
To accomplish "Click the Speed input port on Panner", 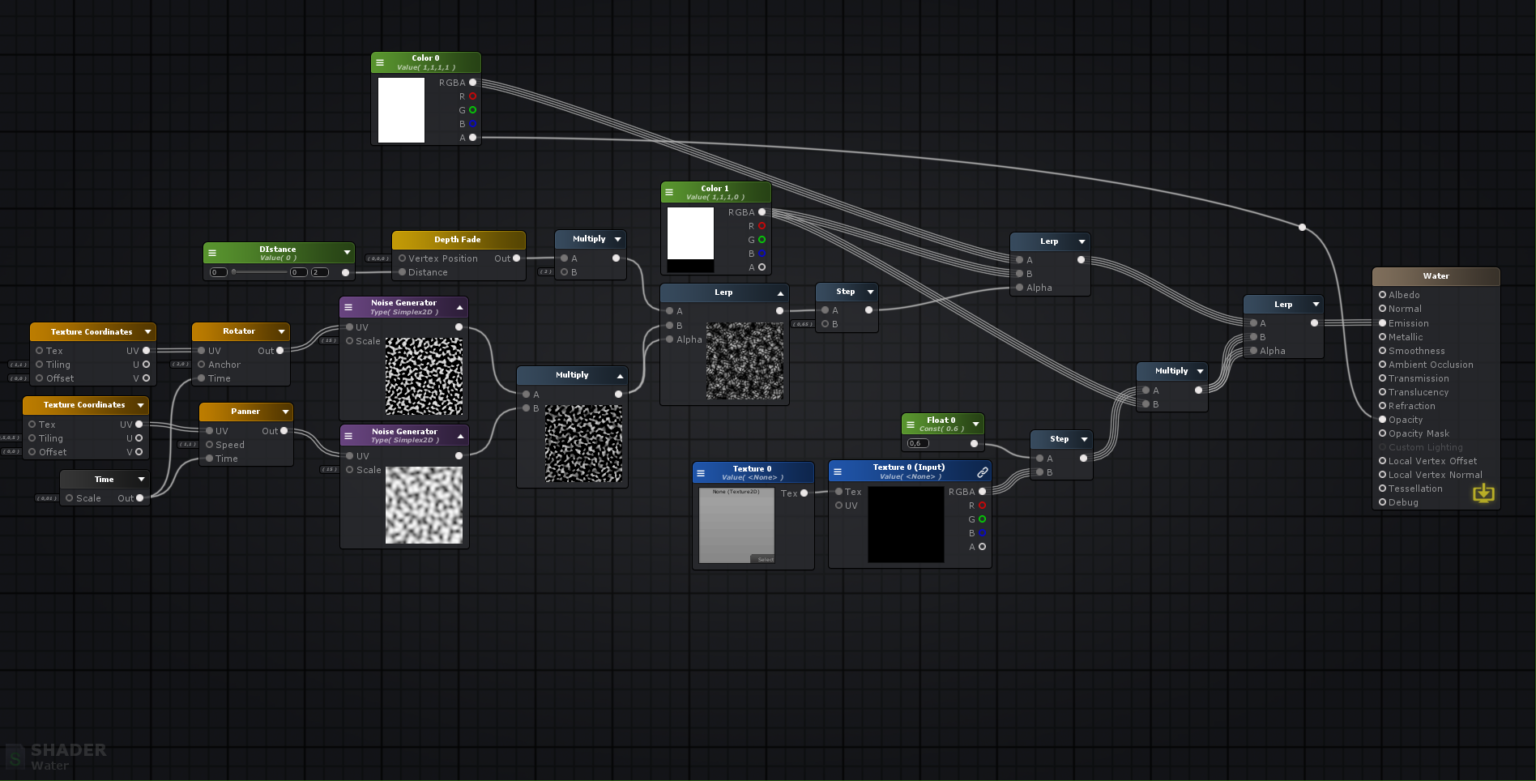I will coord(209,445).
